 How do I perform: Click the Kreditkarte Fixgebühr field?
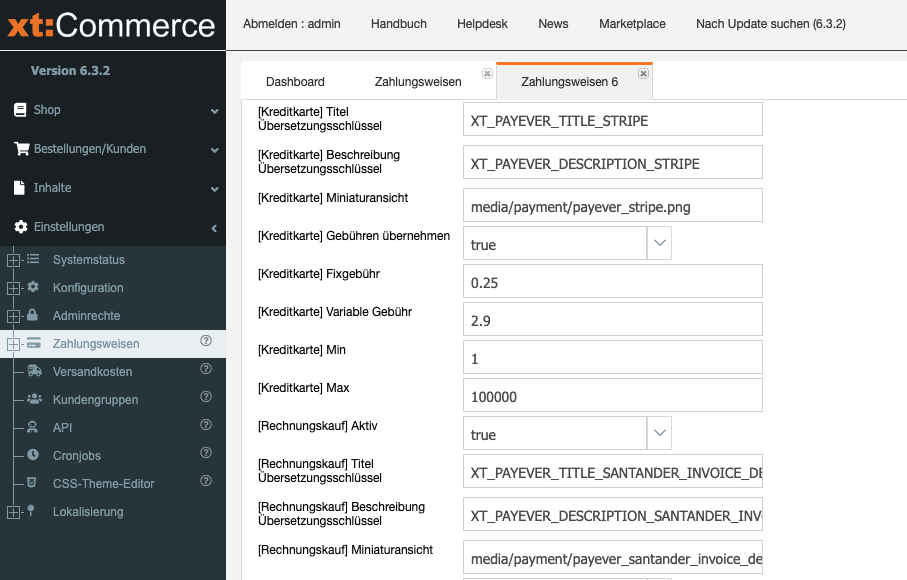point(613,281)
